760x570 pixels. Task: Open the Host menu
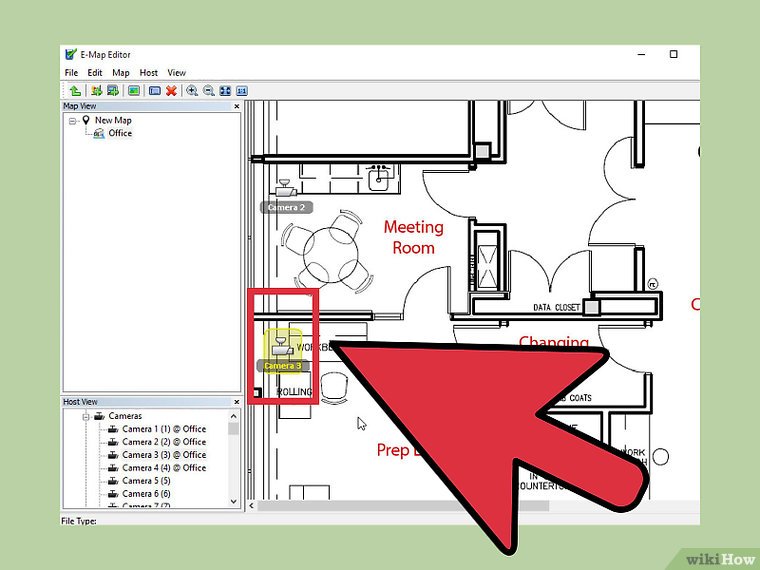148,73
